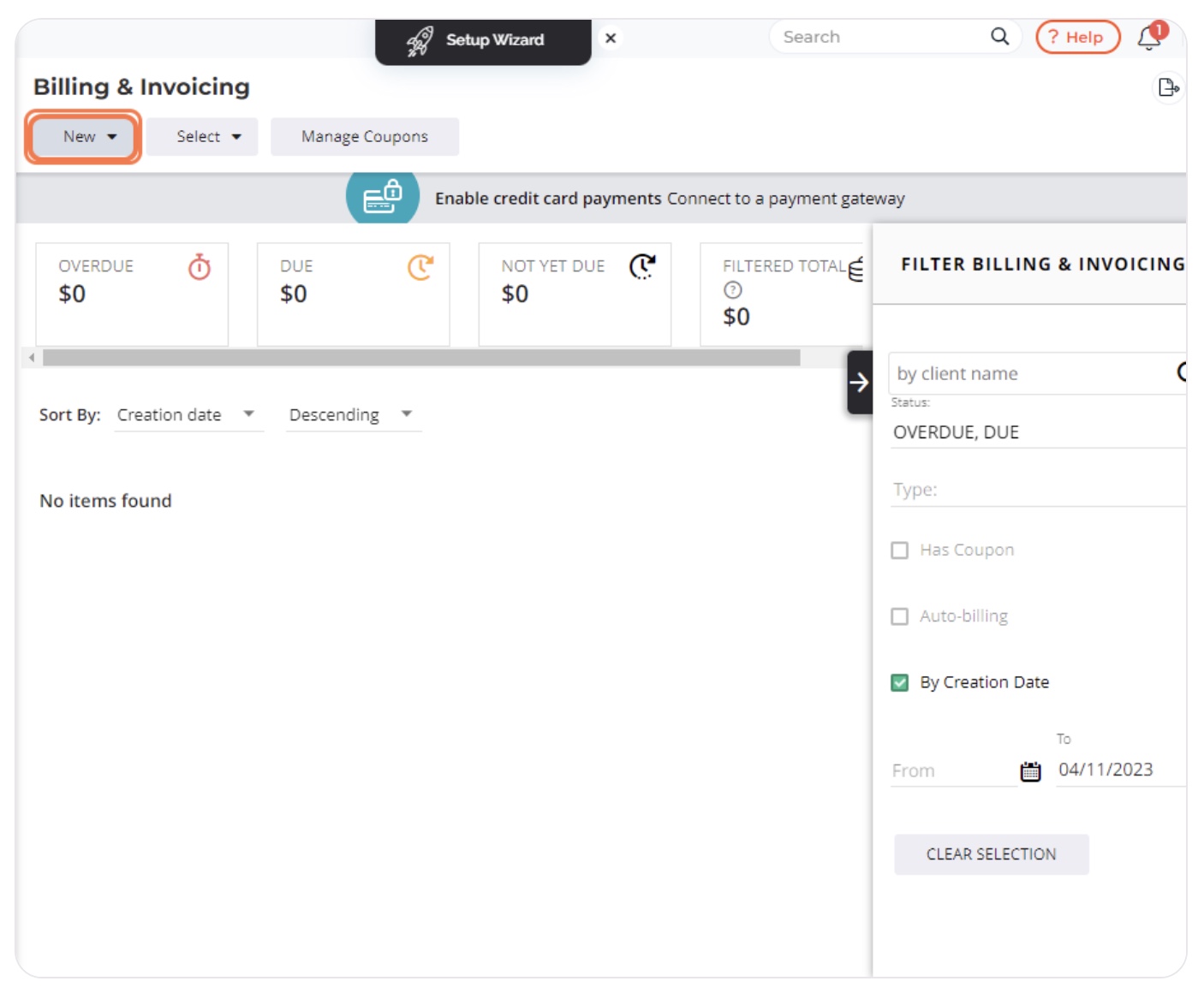Click the Setup Wizard rocket icon
This screenshot has width=1204, height=993.
pyautogui.click(x=420, y=40)
